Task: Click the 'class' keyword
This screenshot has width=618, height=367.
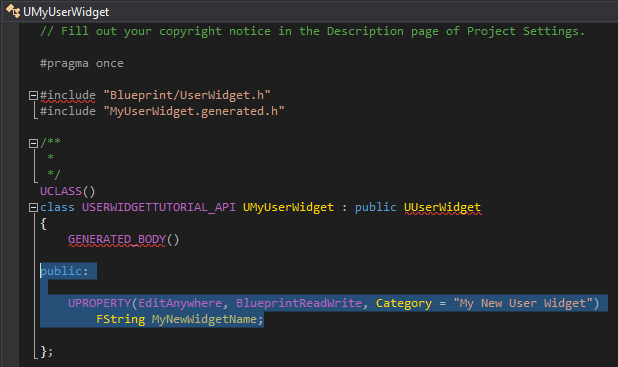Action: [x=57, y=207]
